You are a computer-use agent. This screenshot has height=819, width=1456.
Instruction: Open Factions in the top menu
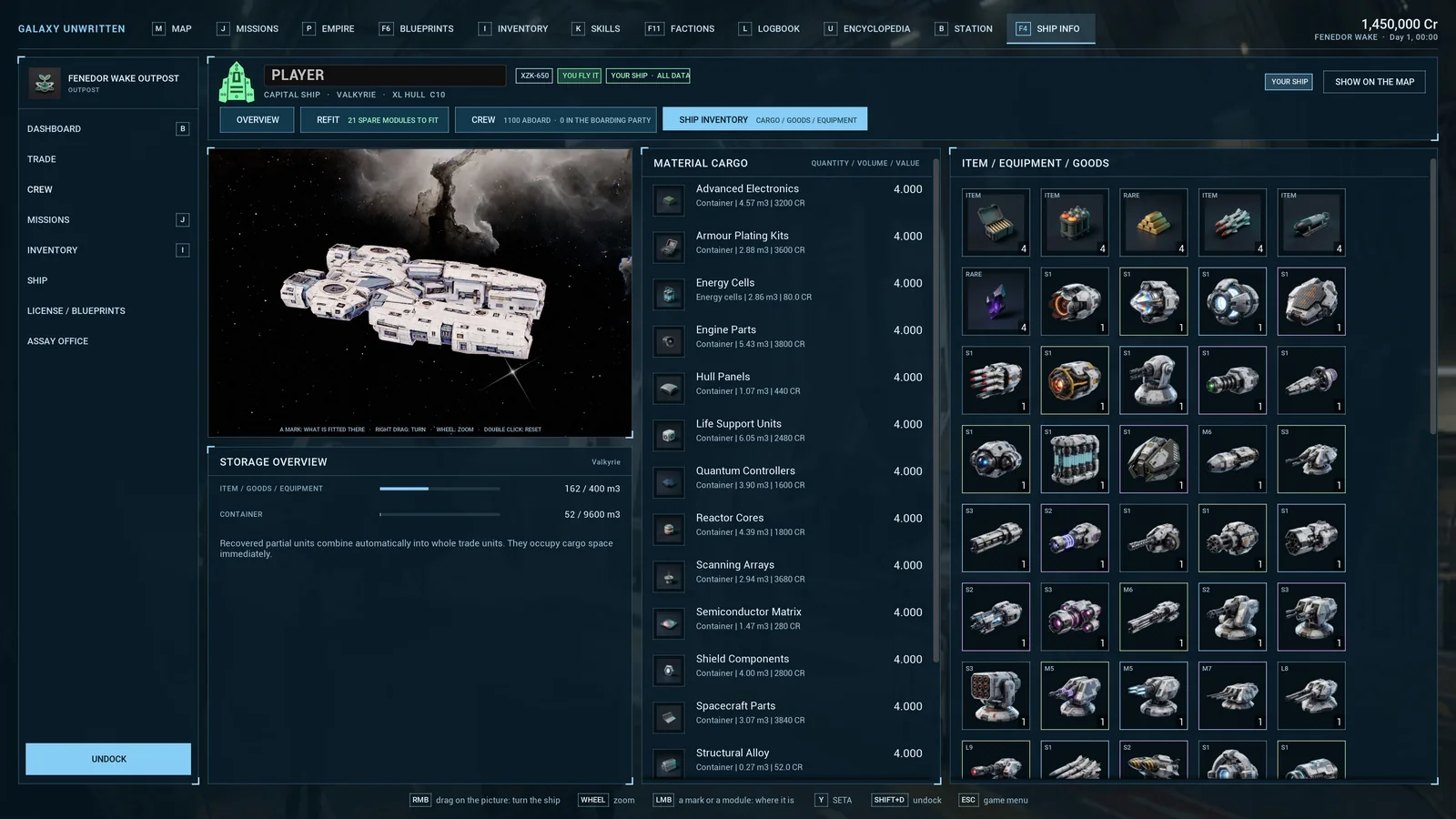point(681,29)
